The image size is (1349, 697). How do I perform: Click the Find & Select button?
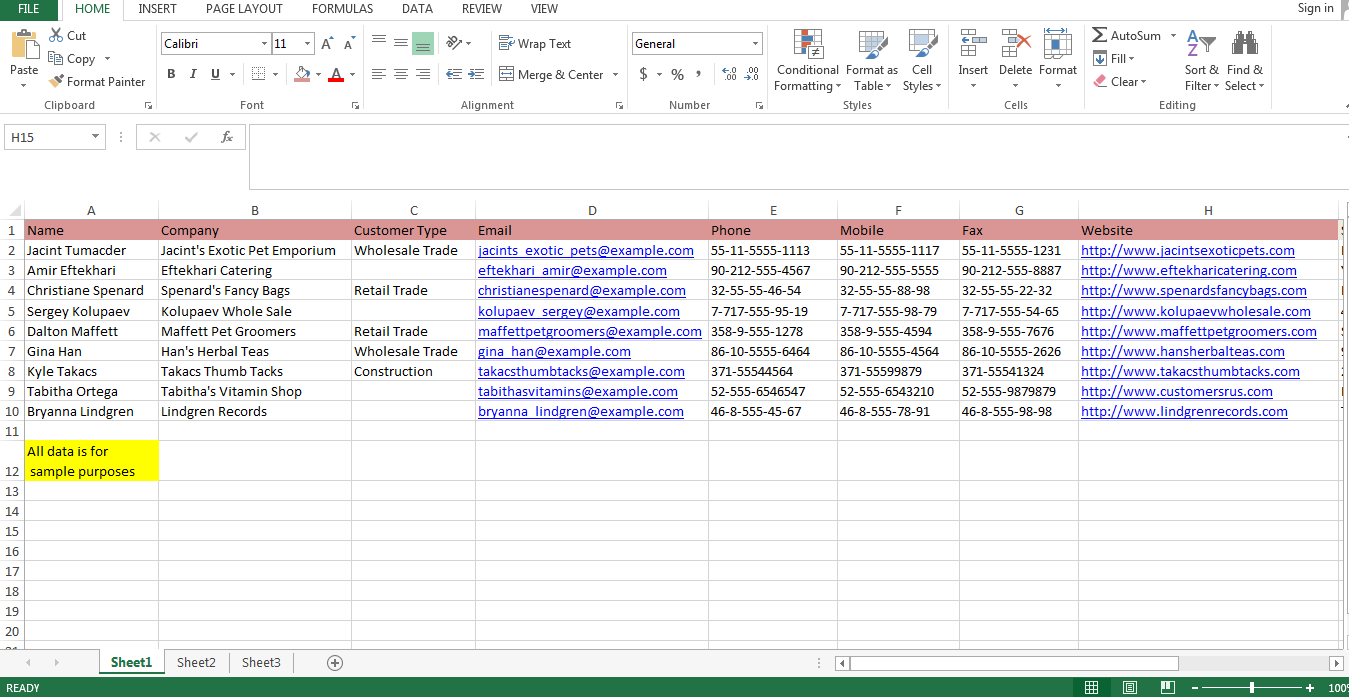pos(1245,61)
